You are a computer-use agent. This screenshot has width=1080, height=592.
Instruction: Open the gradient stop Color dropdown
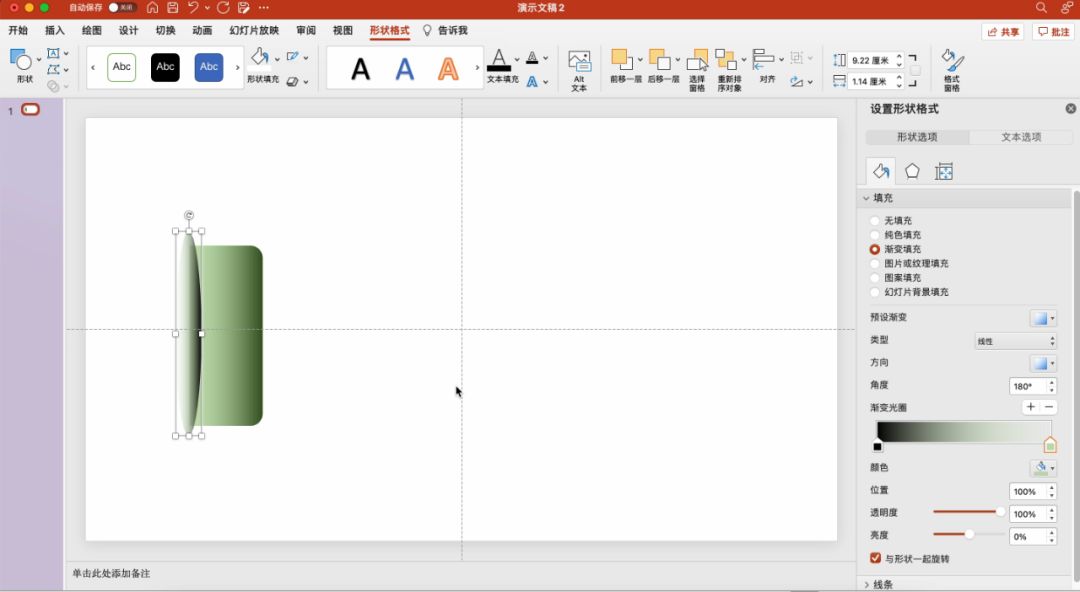click(1043, 468)
